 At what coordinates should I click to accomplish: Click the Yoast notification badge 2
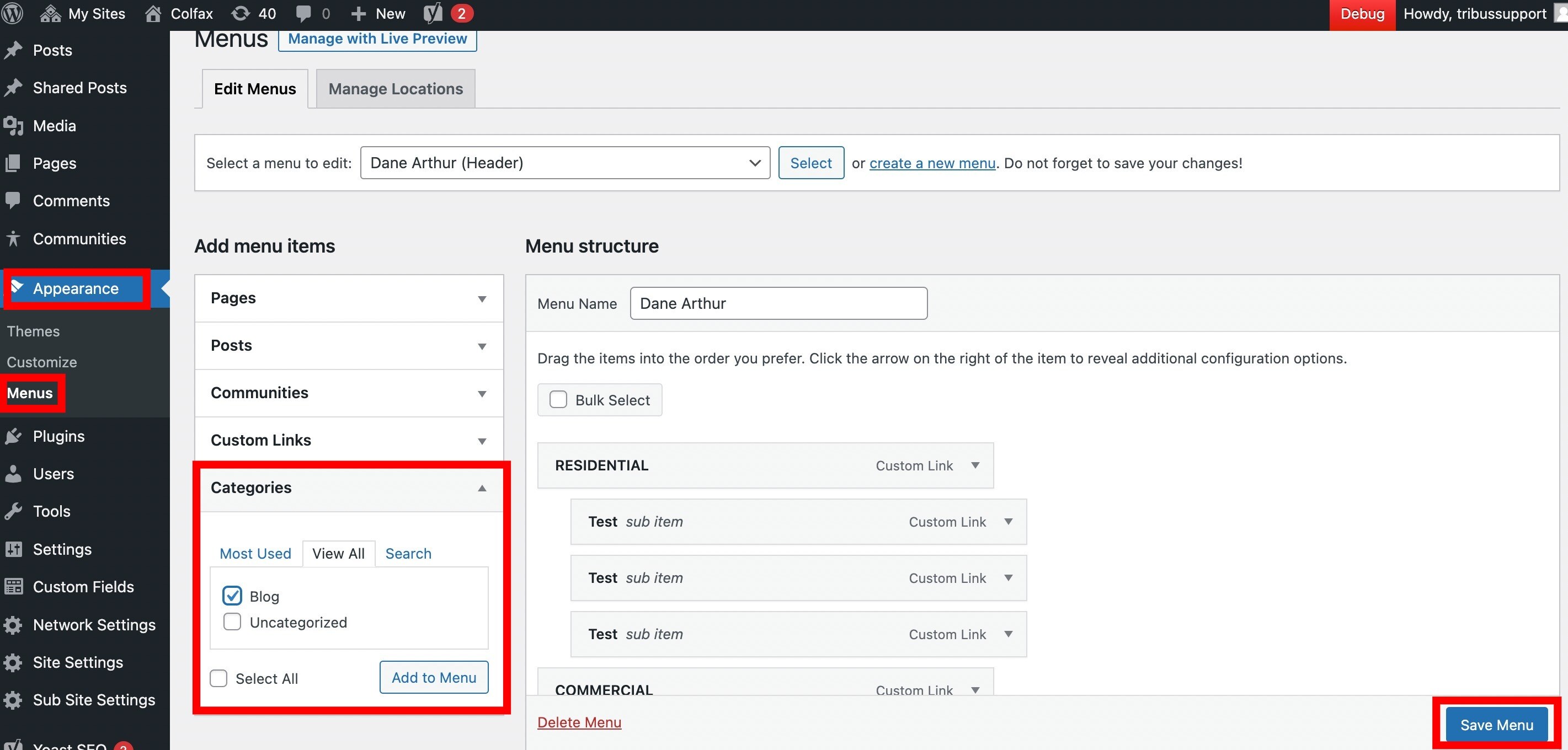pos(462,13)
